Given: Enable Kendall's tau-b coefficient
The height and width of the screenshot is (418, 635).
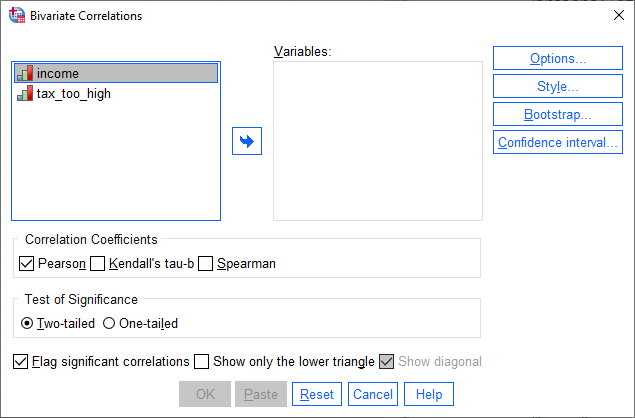Looking at the screenshot, I should pyautogui.click(x=98, y=264).
